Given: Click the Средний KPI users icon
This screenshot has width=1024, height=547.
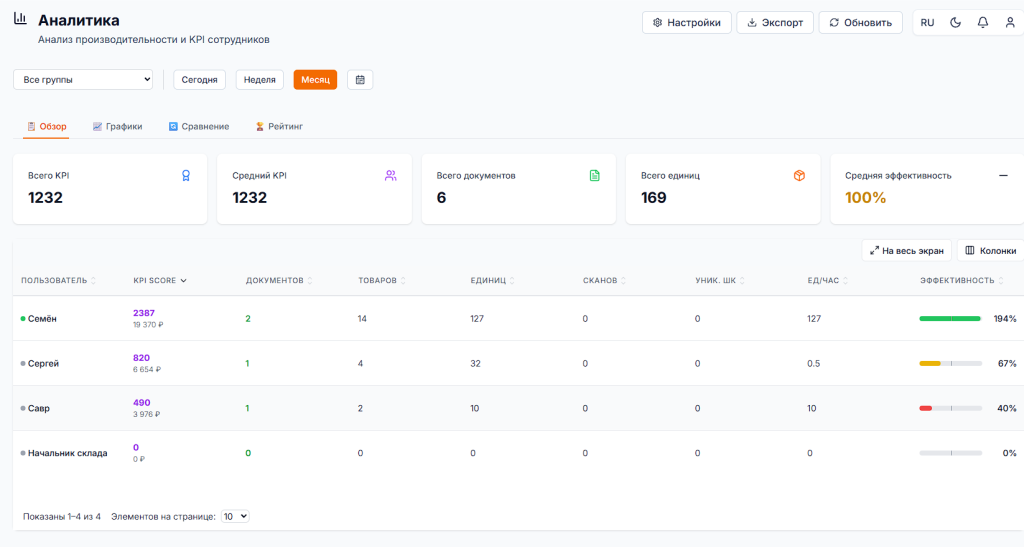Looking at the screenshot, I should (390, 176).
